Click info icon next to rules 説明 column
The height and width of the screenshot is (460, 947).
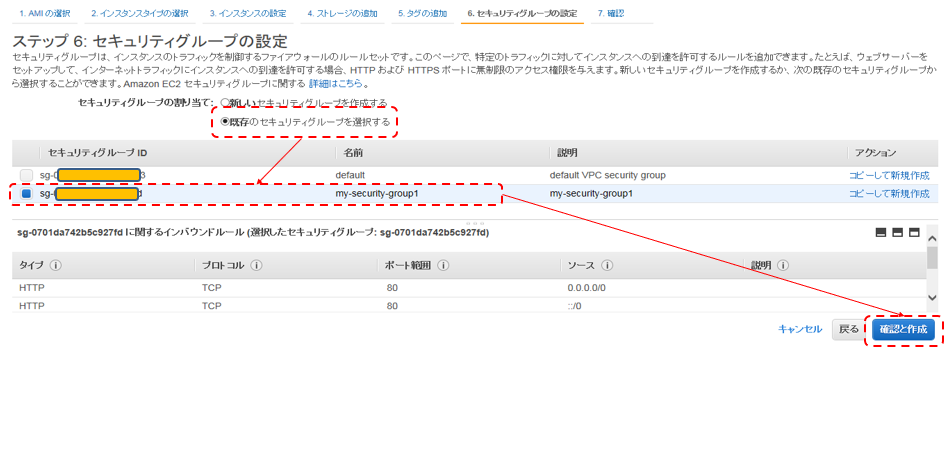click(784, 266)
